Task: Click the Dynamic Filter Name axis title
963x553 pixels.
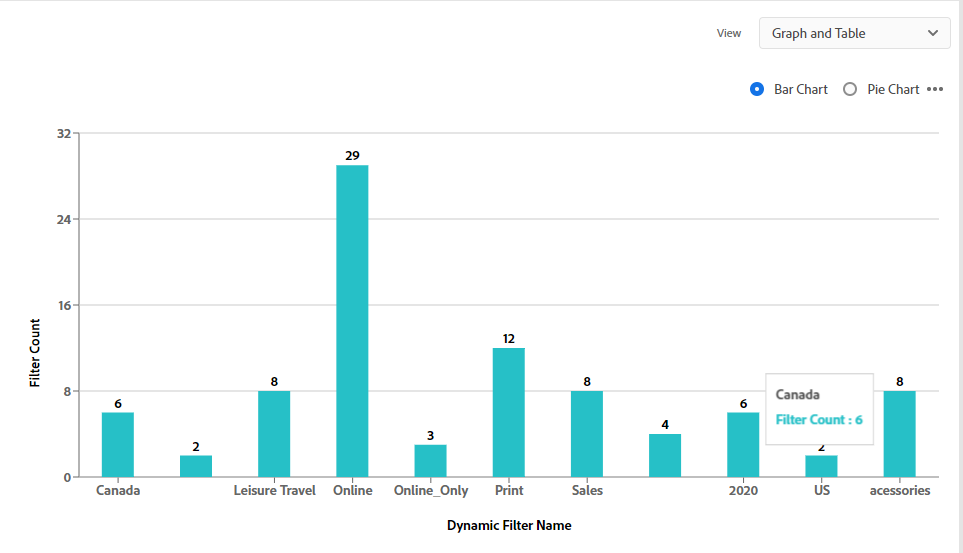Action: (509, 525)
